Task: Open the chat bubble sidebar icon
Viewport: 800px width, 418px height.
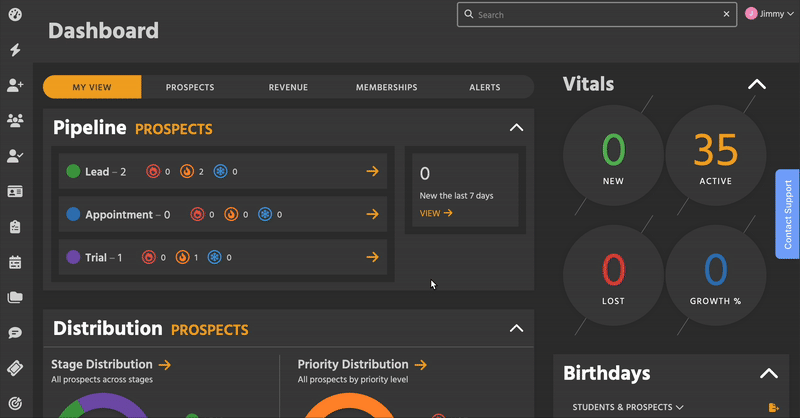Action: (x=15, y=332)
